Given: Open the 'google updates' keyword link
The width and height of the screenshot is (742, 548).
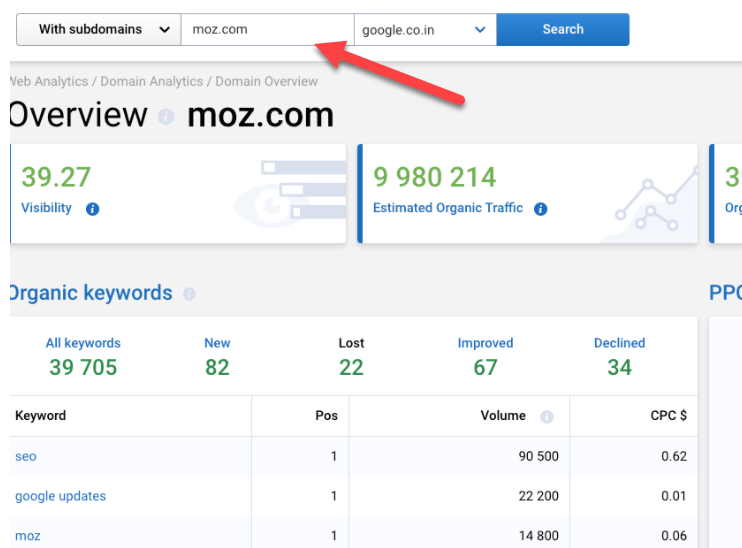Looking at the screenshot, I should [x=60, y=496].
